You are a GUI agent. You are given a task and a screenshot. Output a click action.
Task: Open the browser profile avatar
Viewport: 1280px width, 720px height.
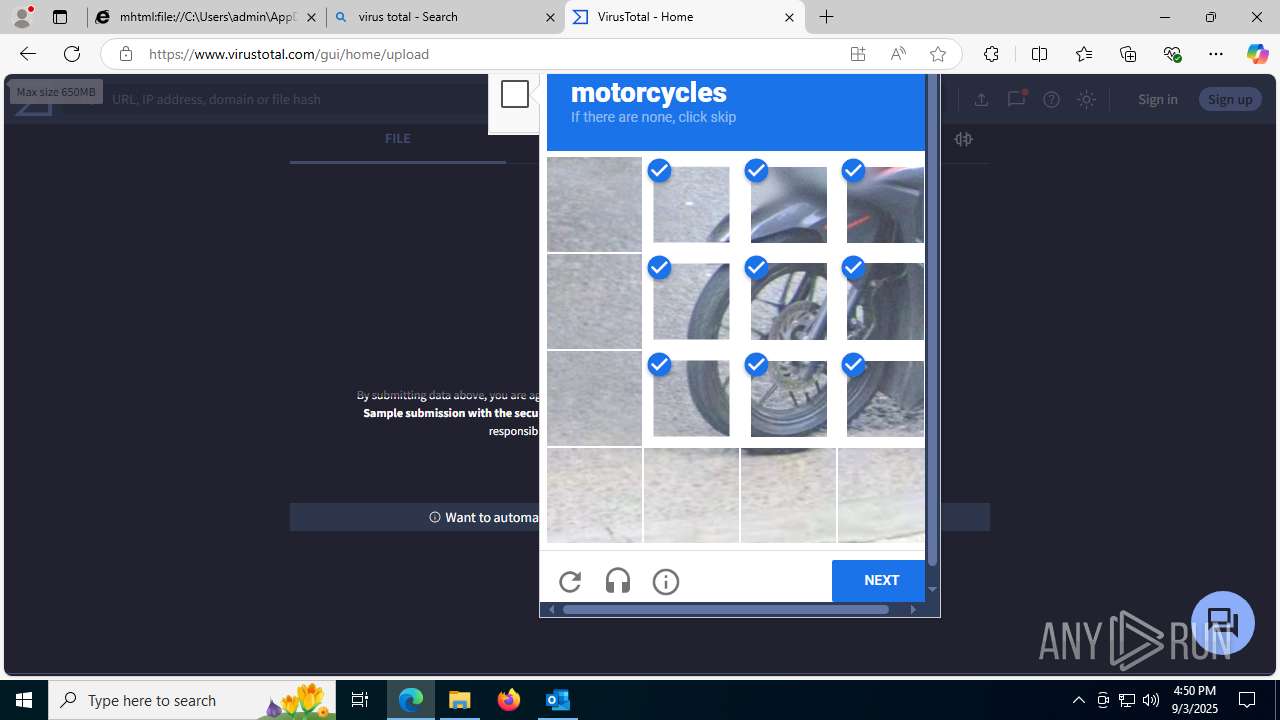pyautogui.click(x=22, y=17)
